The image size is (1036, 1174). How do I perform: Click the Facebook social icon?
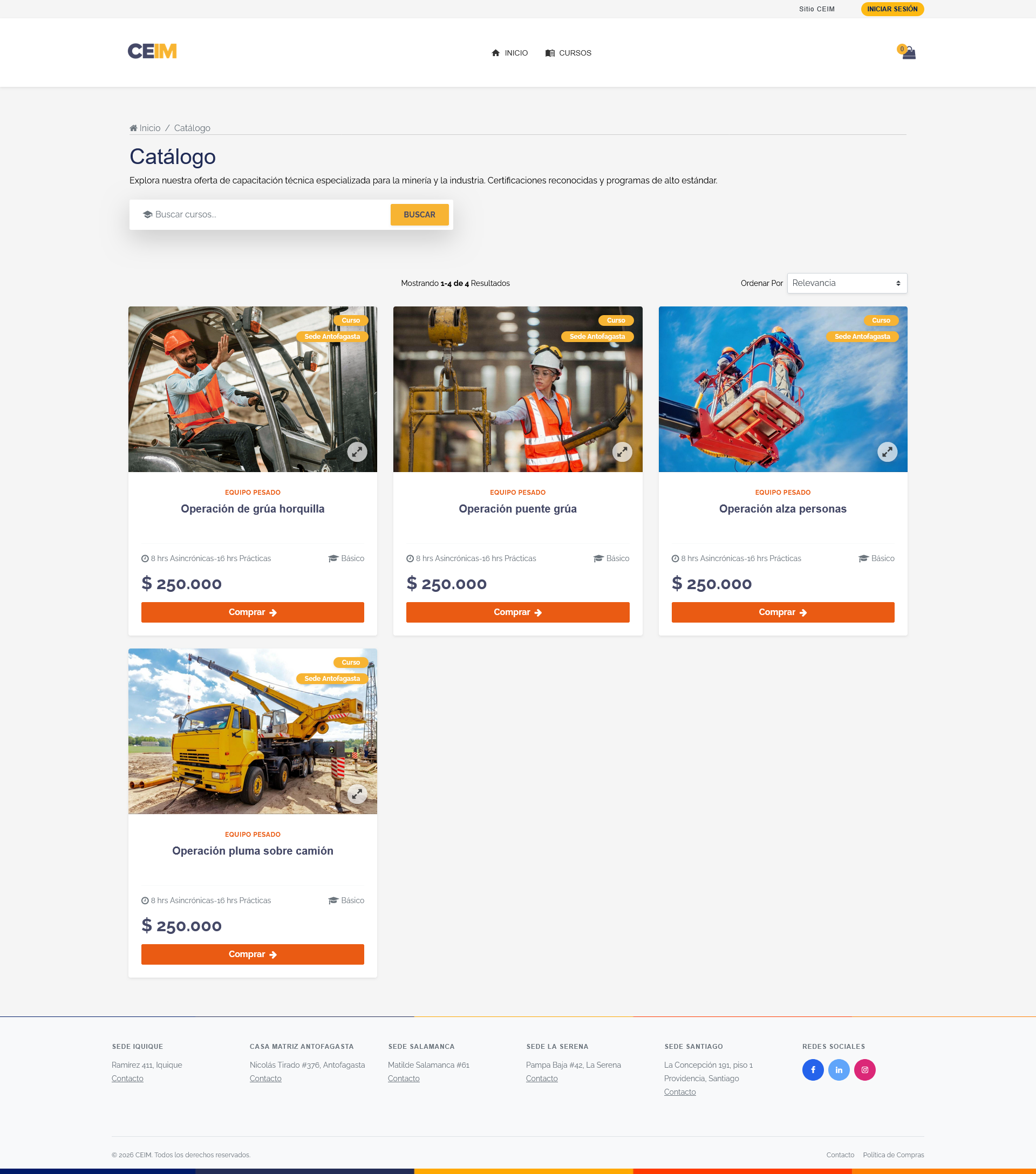click(813, 1069)
